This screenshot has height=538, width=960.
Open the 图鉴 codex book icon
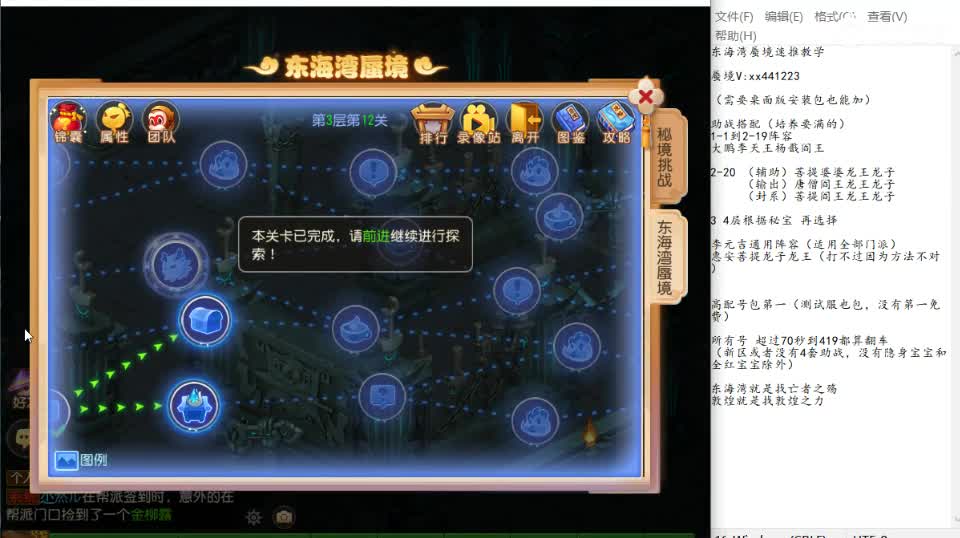[x=571, y=124]
